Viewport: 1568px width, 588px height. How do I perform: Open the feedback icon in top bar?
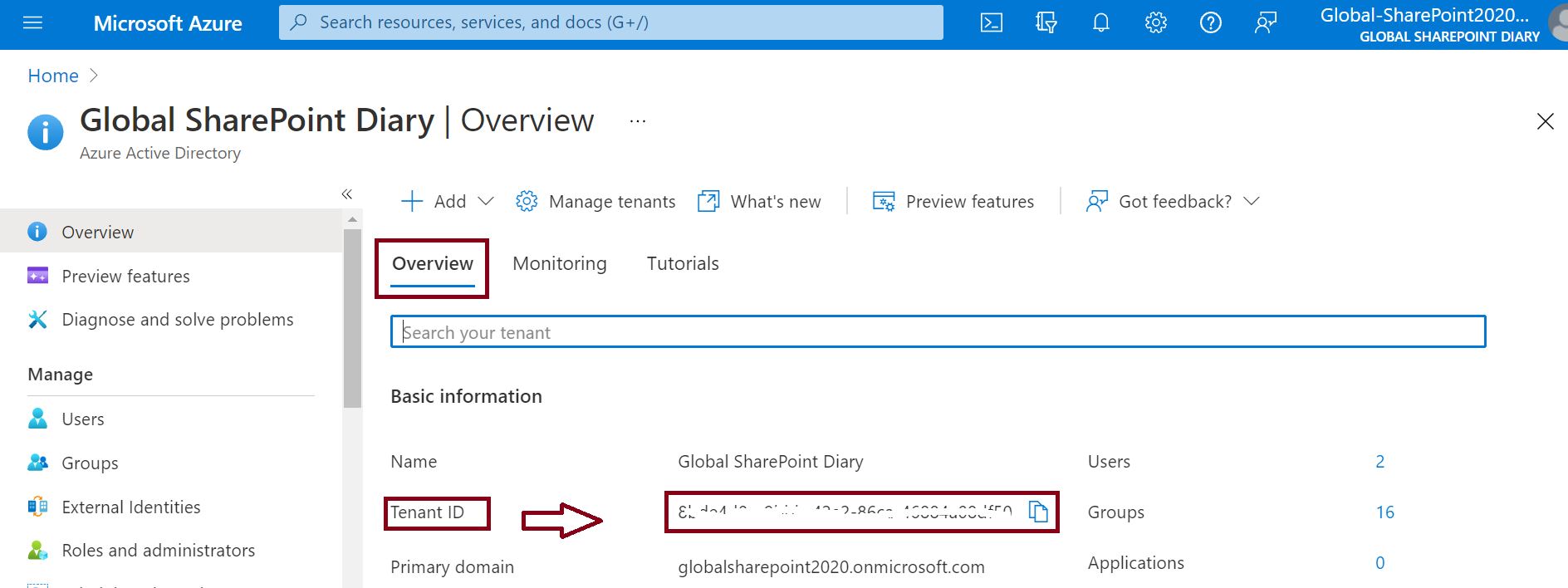coord(1266,23)
